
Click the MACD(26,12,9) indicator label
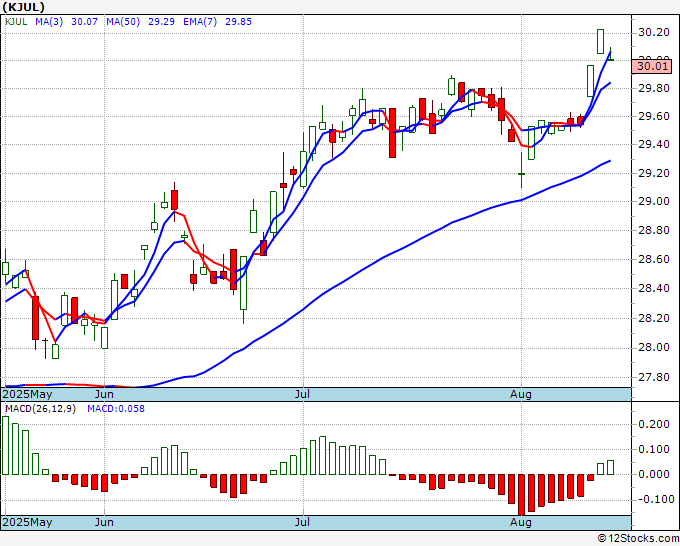tap(40, 409)
